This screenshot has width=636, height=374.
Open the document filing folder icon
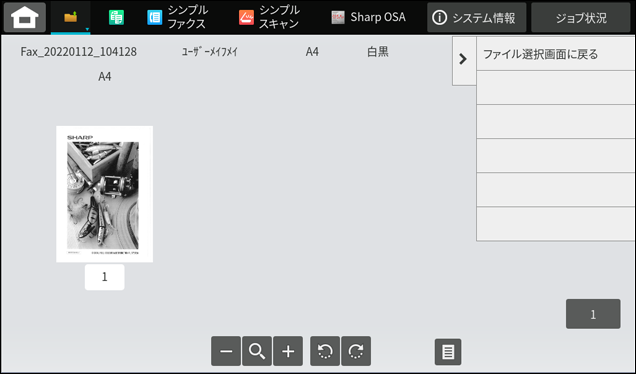coord(71,17)
